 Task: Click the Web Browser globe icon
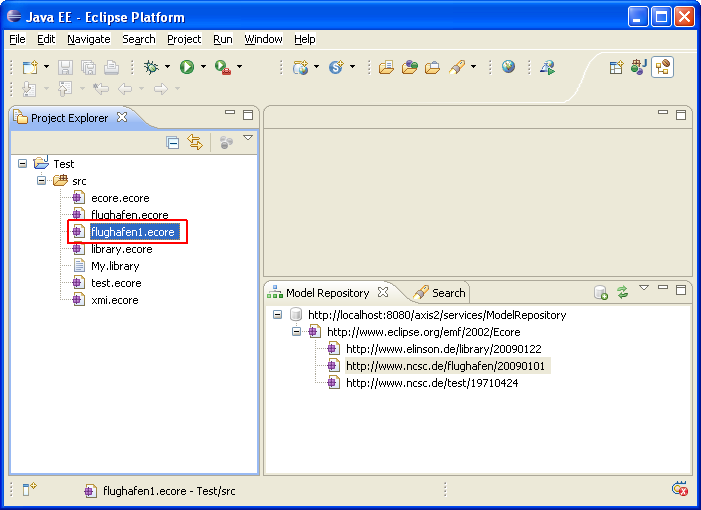tap(508, 67)
